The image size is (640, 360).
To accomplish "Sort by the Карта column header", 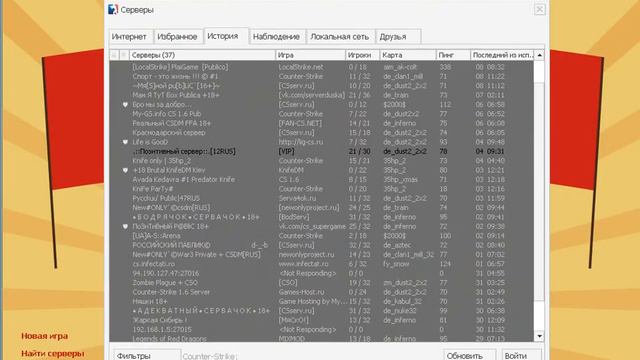I will [x=408, y=55].
